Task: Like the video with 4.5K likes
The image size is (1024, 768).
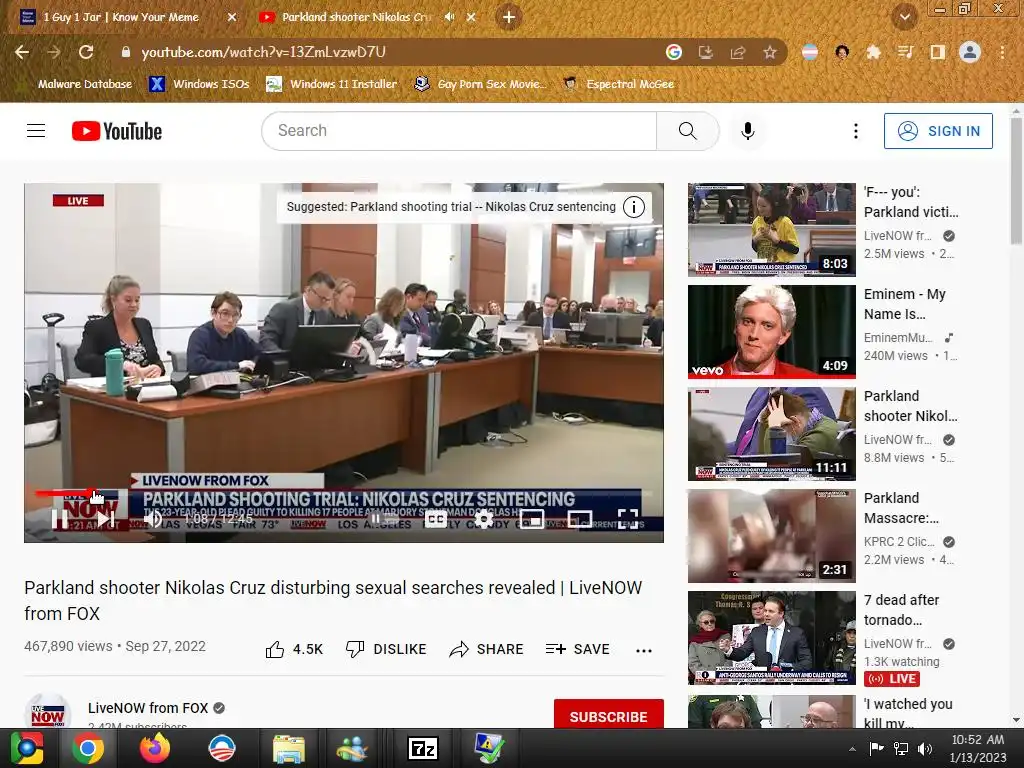Action: (294, 649)
